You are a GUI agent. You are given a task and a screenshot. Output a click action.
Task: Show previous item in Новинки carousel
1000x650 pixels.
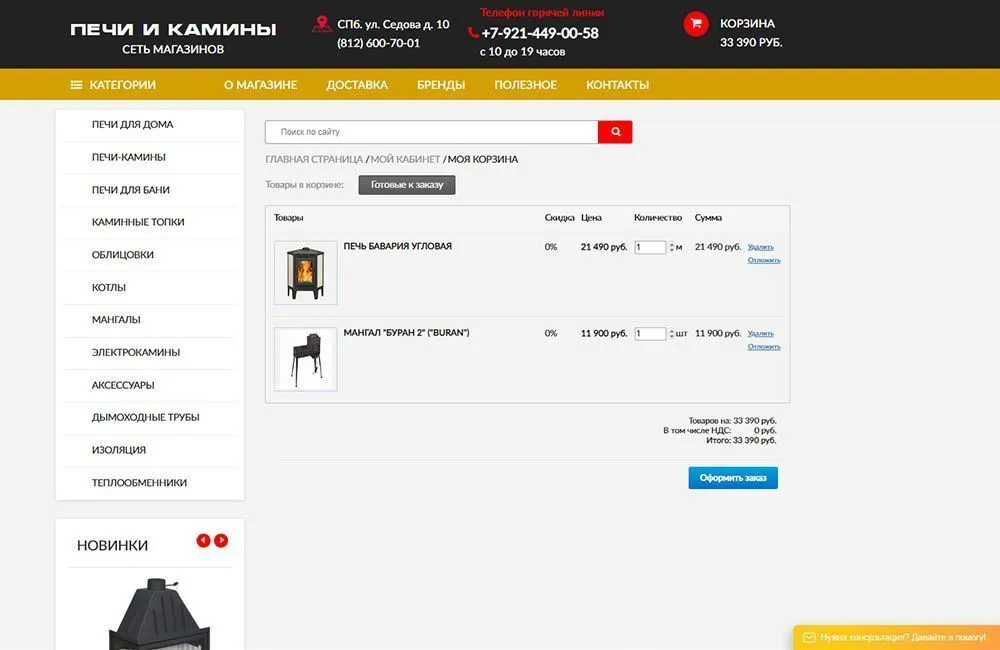coord(203,541)
